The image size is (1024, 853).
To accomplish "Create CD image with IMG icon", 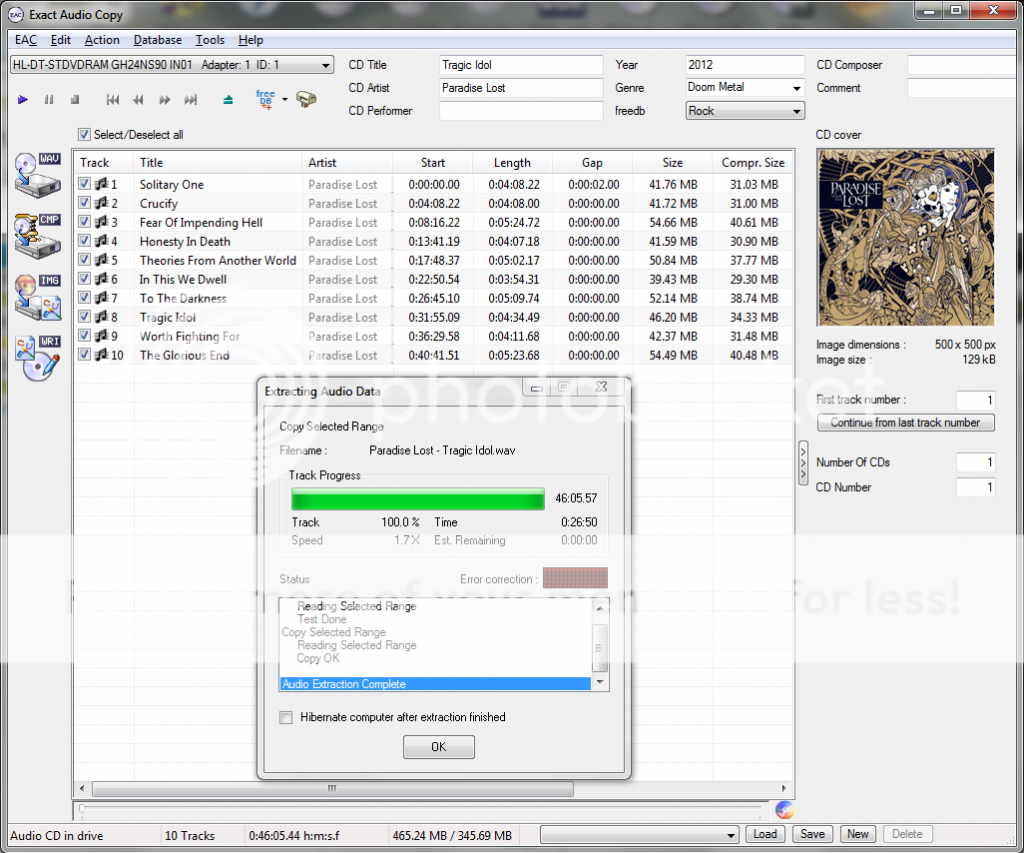I will 38,297.
